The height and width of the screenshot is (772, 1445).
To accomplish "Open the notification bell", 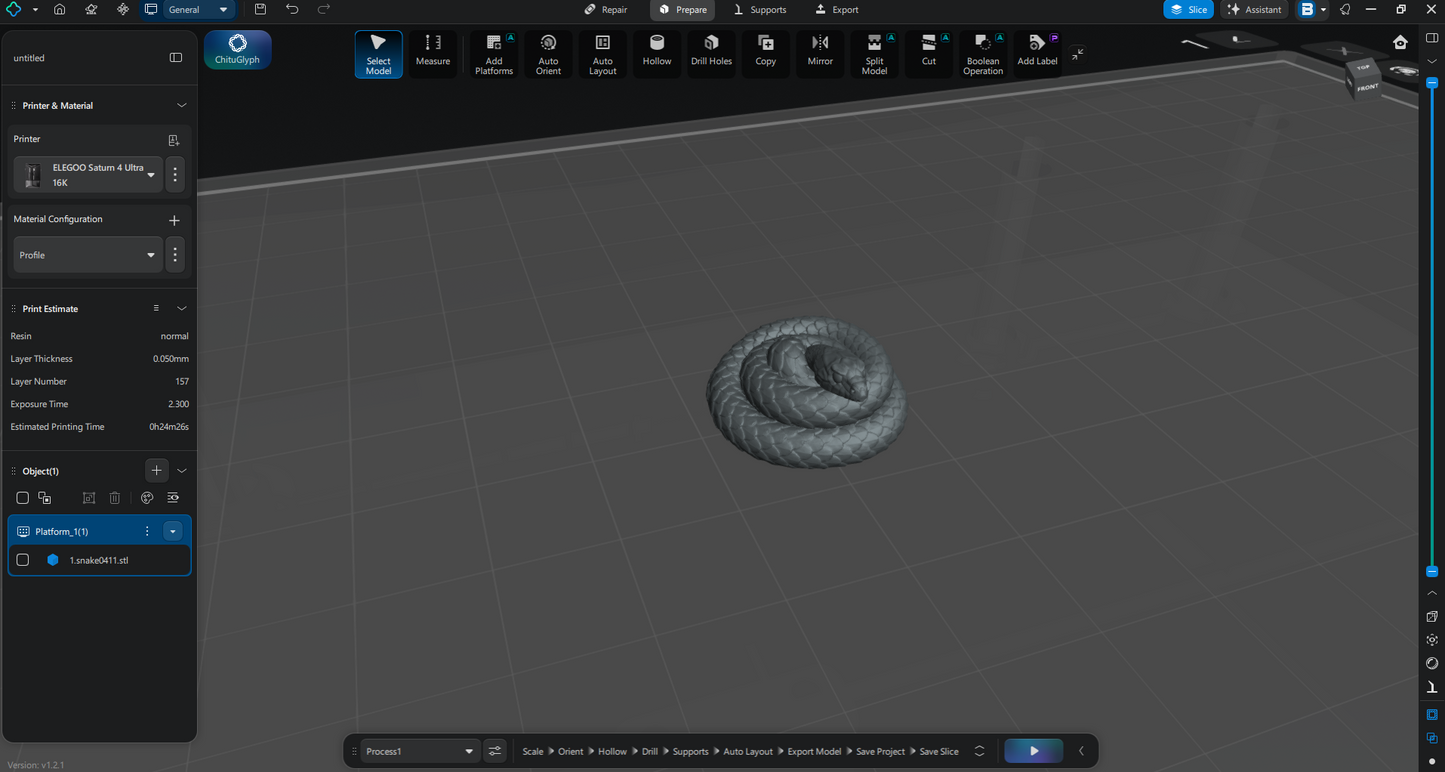I will click(x=1345, y=9).
